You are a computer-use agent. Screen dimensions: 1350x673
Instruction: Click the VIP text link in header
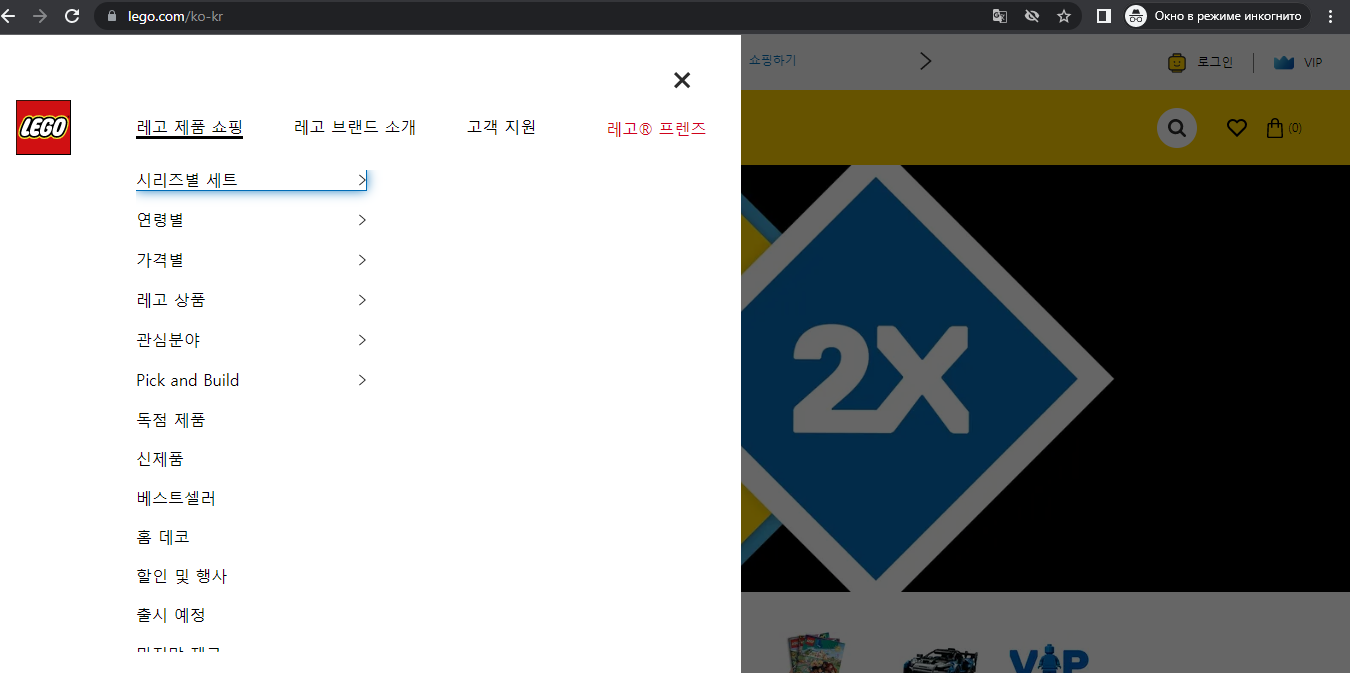click(x=1313, y=62)
